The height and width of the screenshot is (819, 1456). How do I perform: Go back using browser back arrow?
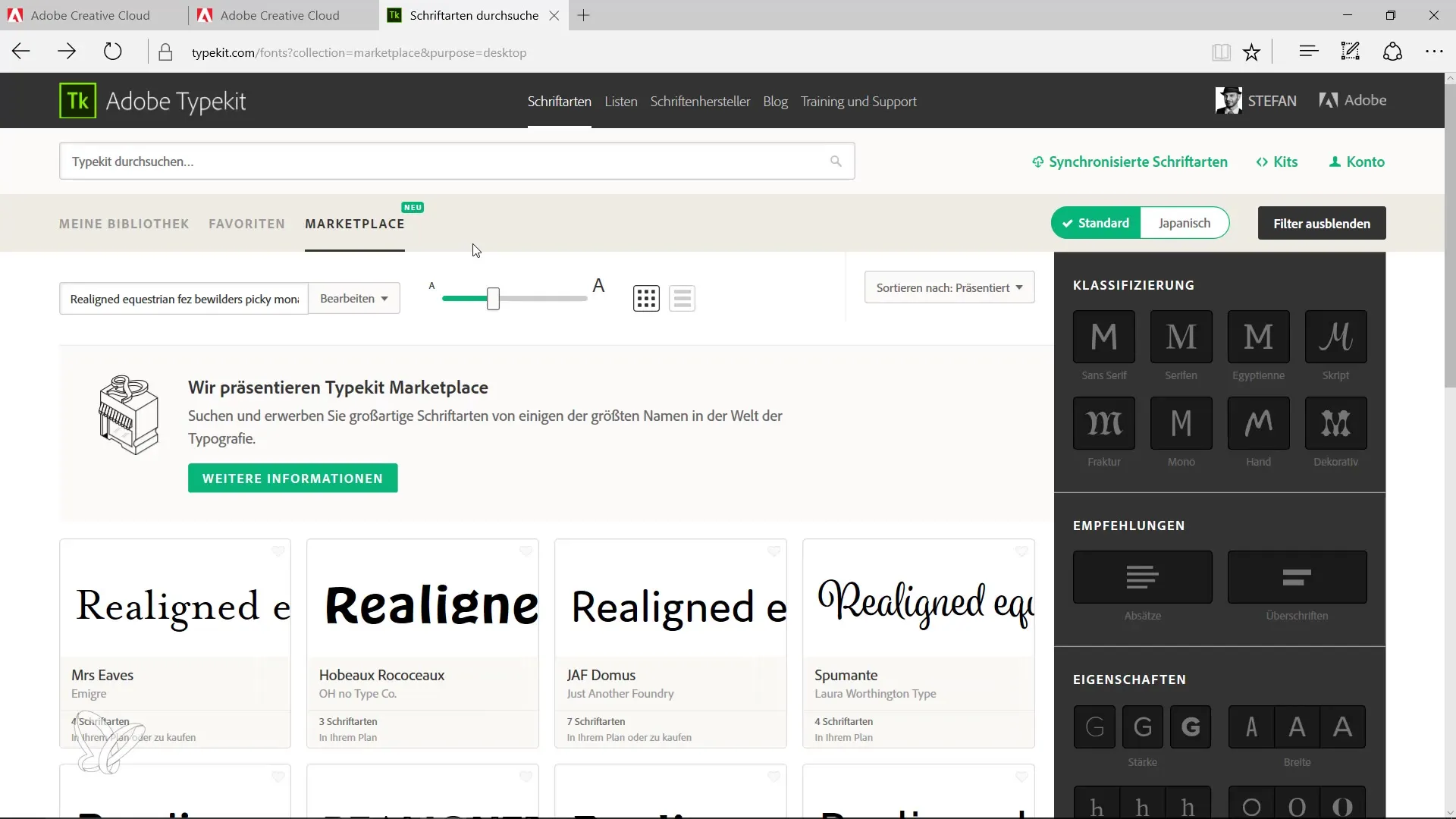pyautogui.click(x=21, y=52)
